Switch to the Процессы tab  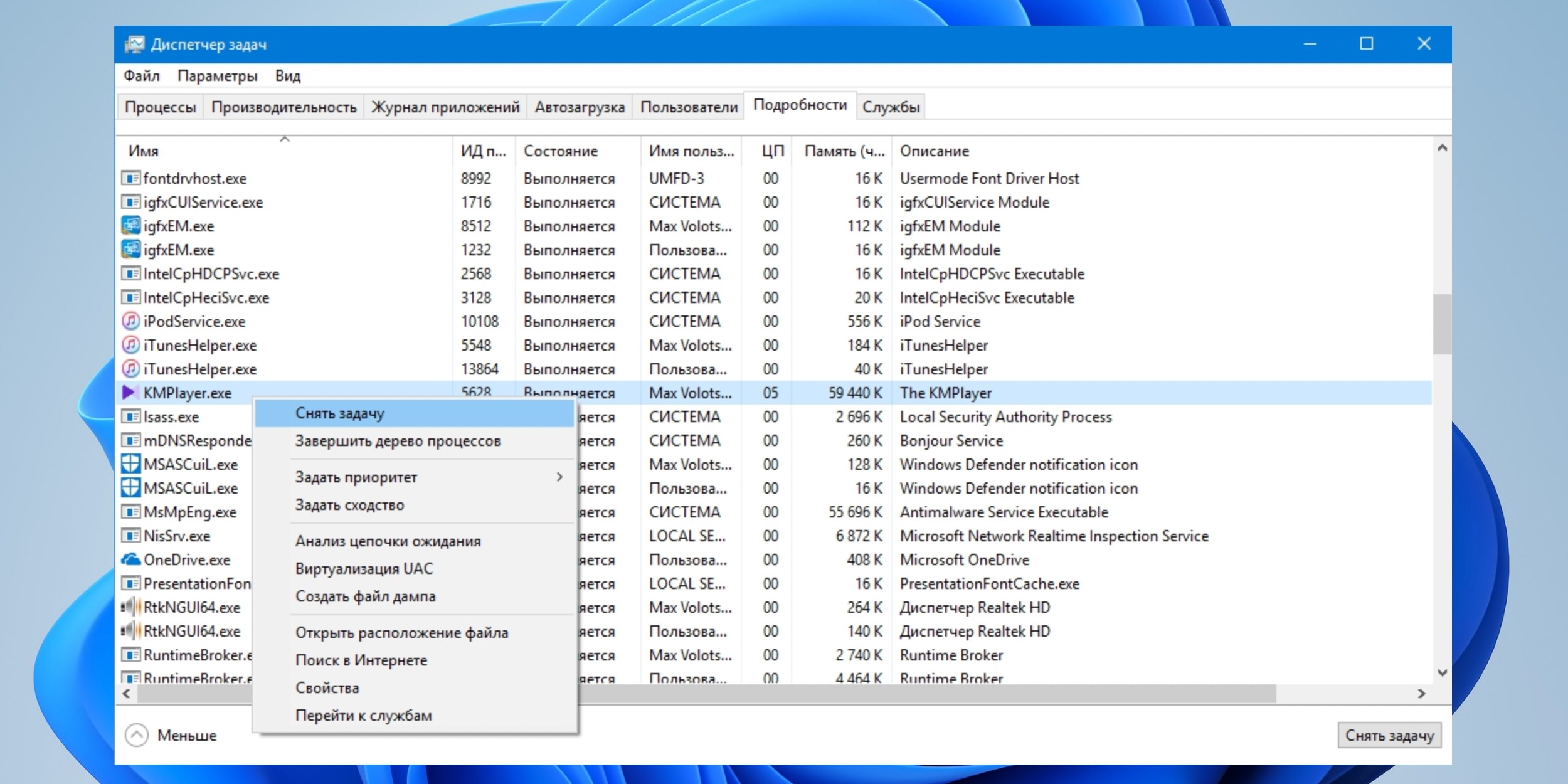tap(160, 107)
